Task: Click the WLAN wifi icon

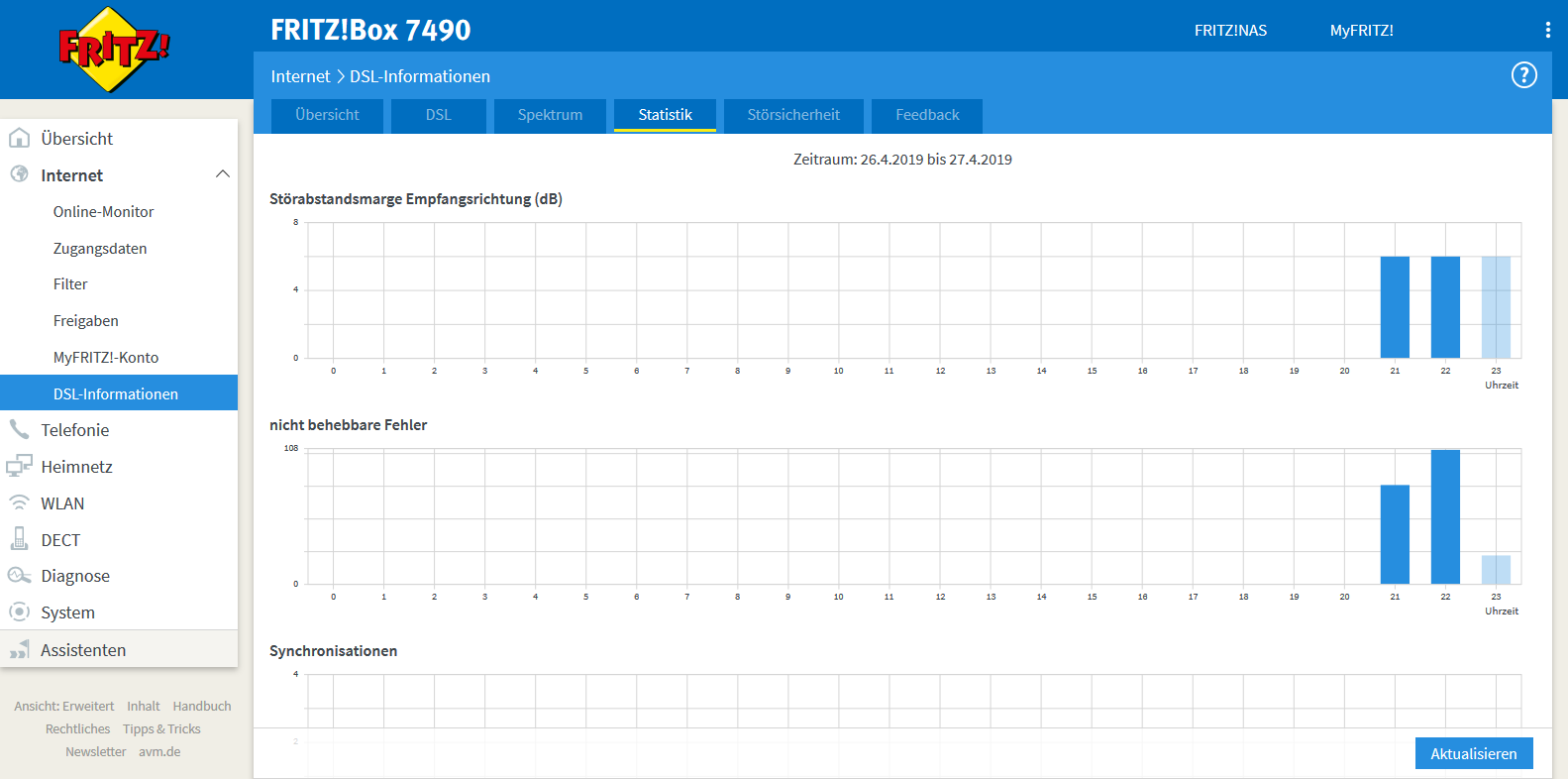Action: [x=19, y=502]
